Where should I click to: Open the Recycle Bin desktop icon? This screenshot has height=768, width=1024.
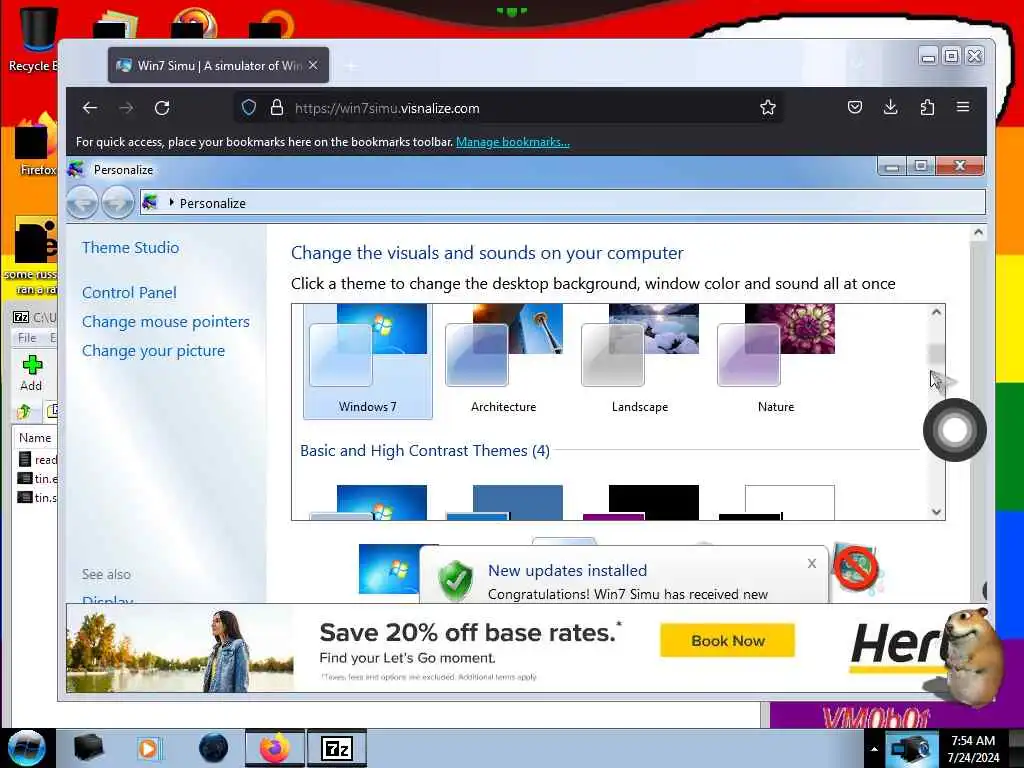[39, 38]
